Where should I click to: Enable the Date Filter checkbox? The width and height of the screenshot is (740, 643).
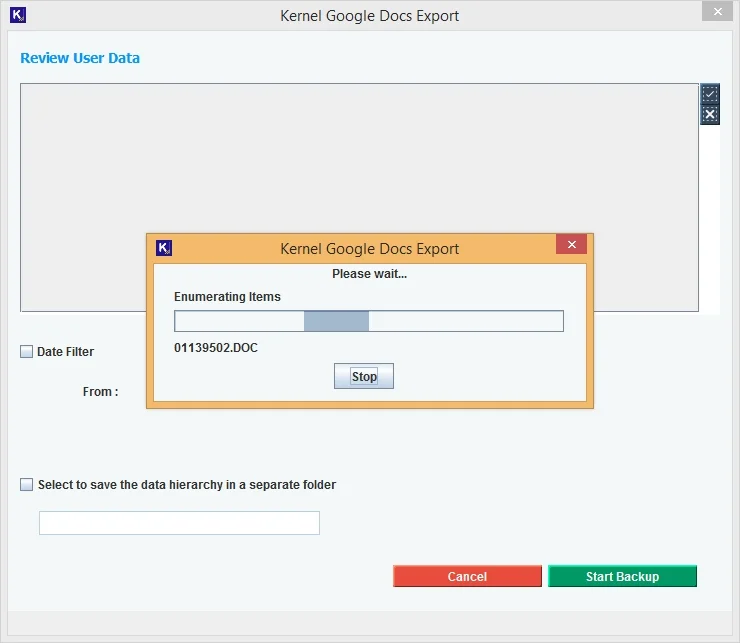[x=26, y=351]
